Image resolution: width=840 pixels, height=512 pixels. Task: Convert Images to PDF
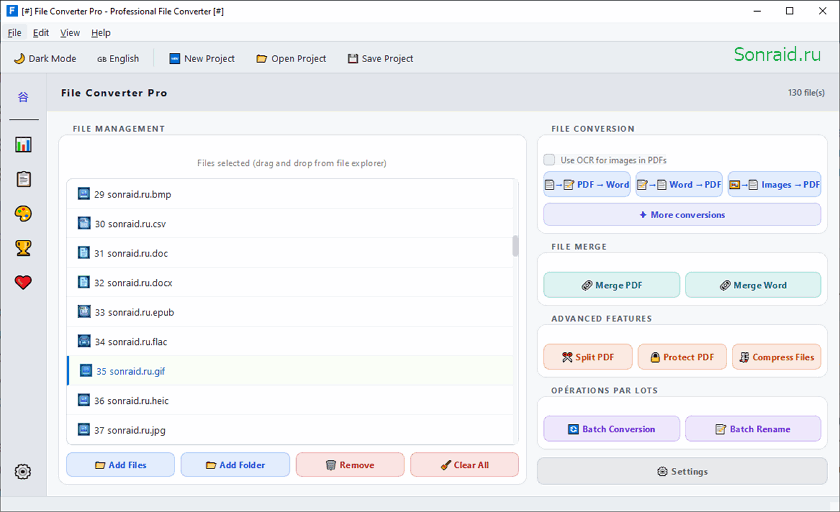coord(774,184)
